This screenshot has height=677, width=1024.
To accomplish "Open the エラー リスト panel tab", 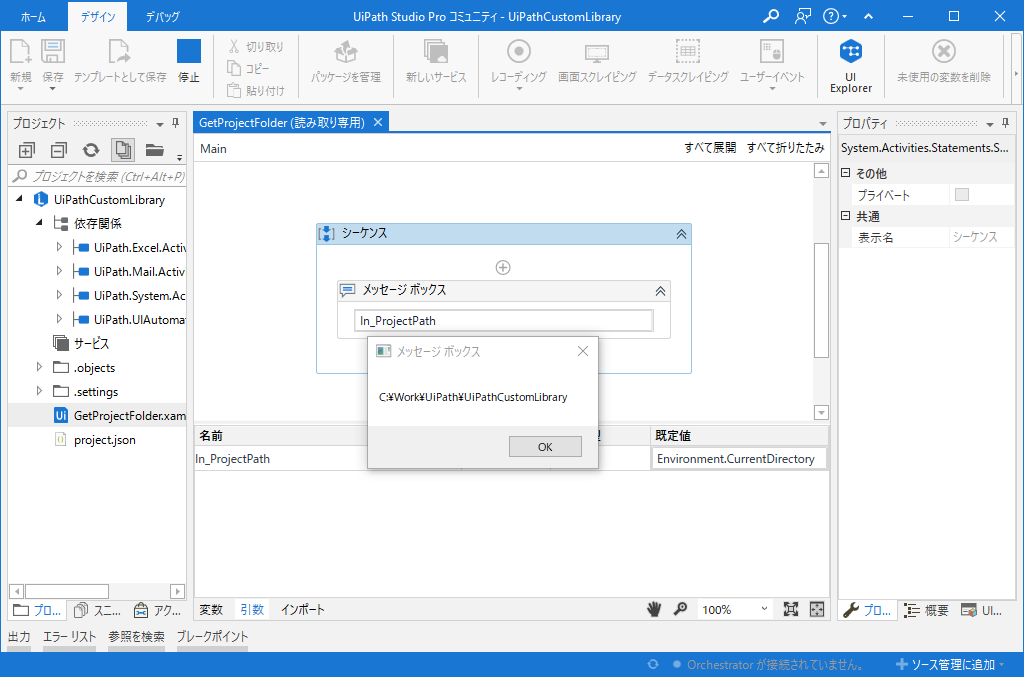I will pos(69,637).
